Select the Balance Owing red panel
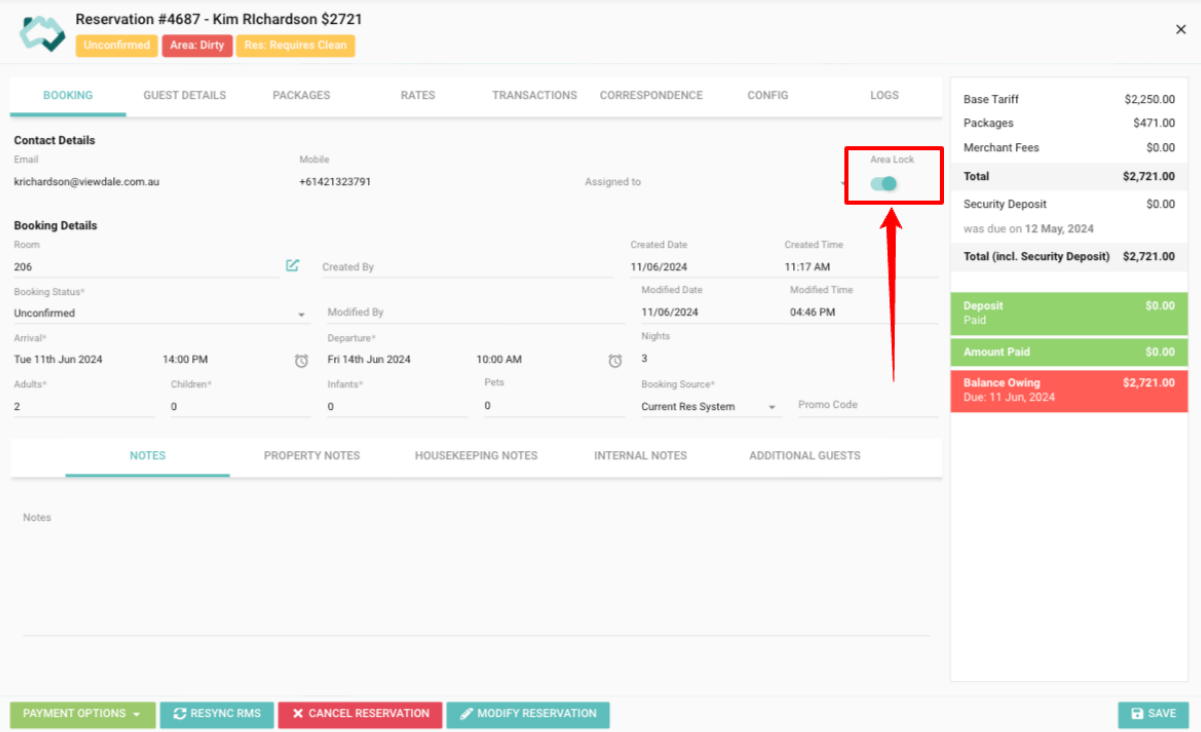Viewport: 1201px width, 732px height. coord(1068,390)
